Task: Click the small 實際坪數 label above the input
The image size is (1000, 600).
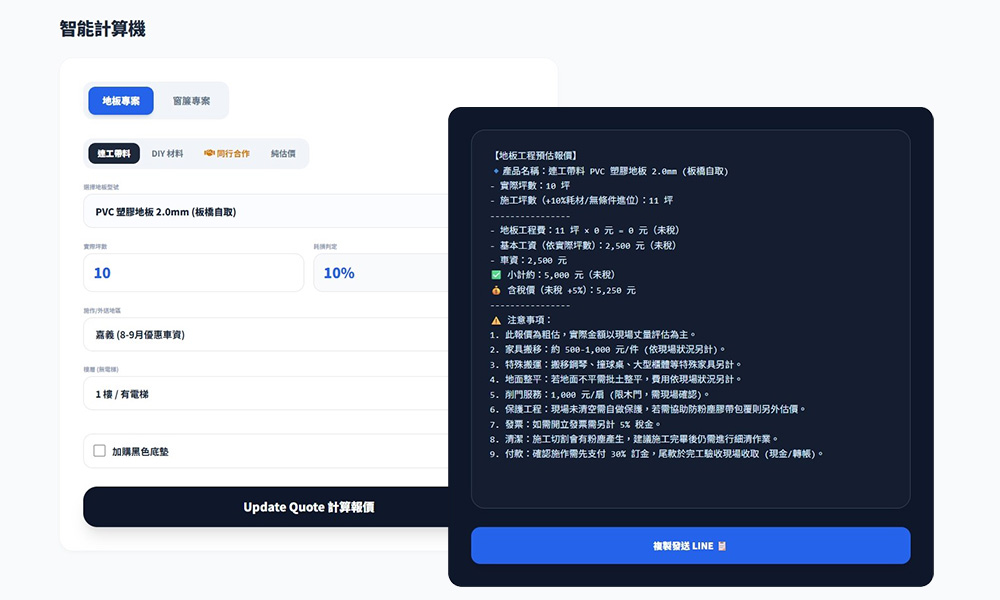Action: [95, 247]
